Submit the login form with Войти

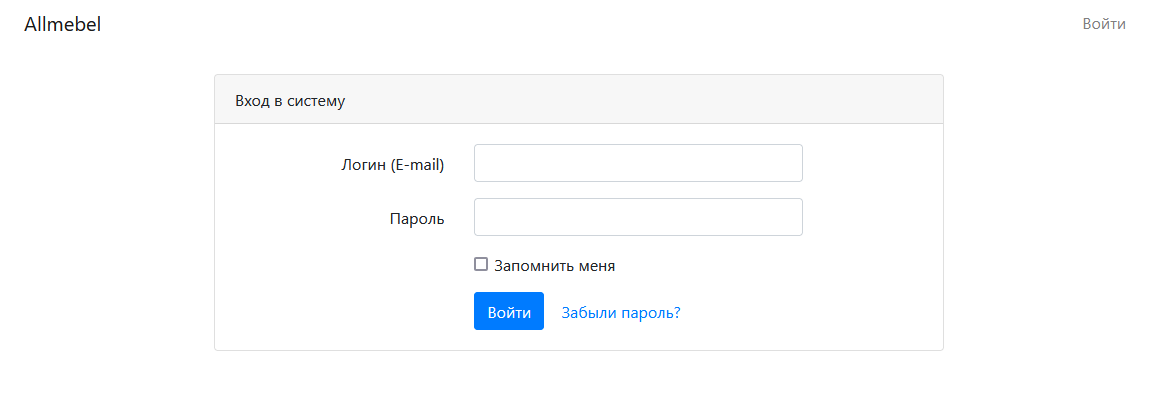[509, 311]
